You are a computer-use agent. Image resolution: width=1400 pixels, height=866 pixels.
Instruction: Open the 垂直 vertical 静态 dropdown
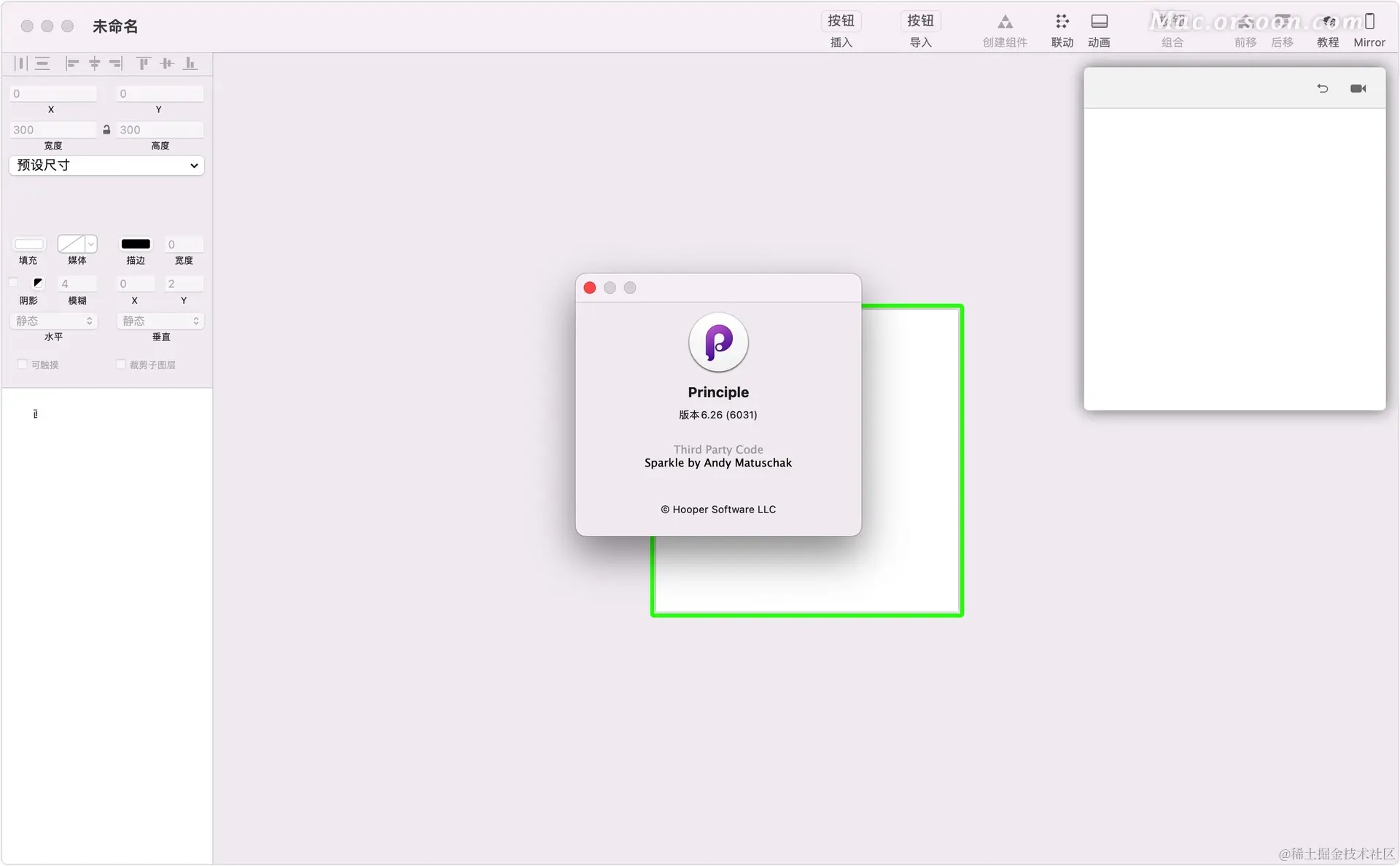(160, 321)
